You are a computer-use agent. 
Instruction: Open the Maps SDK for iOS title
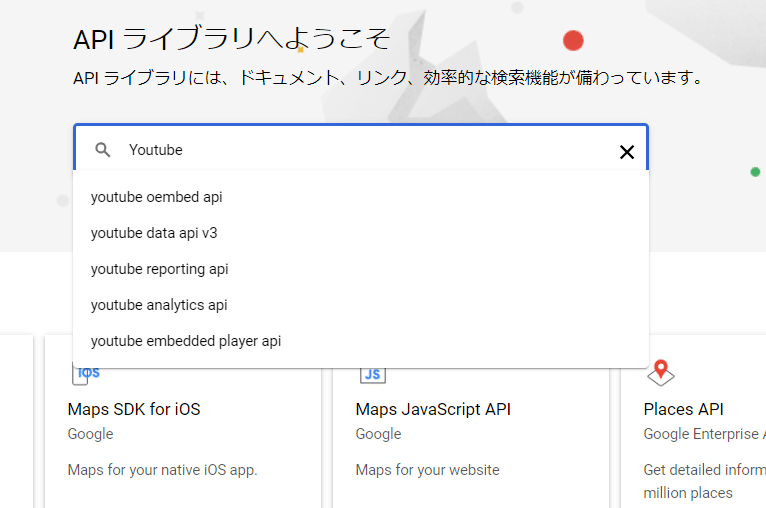[134, 409]
